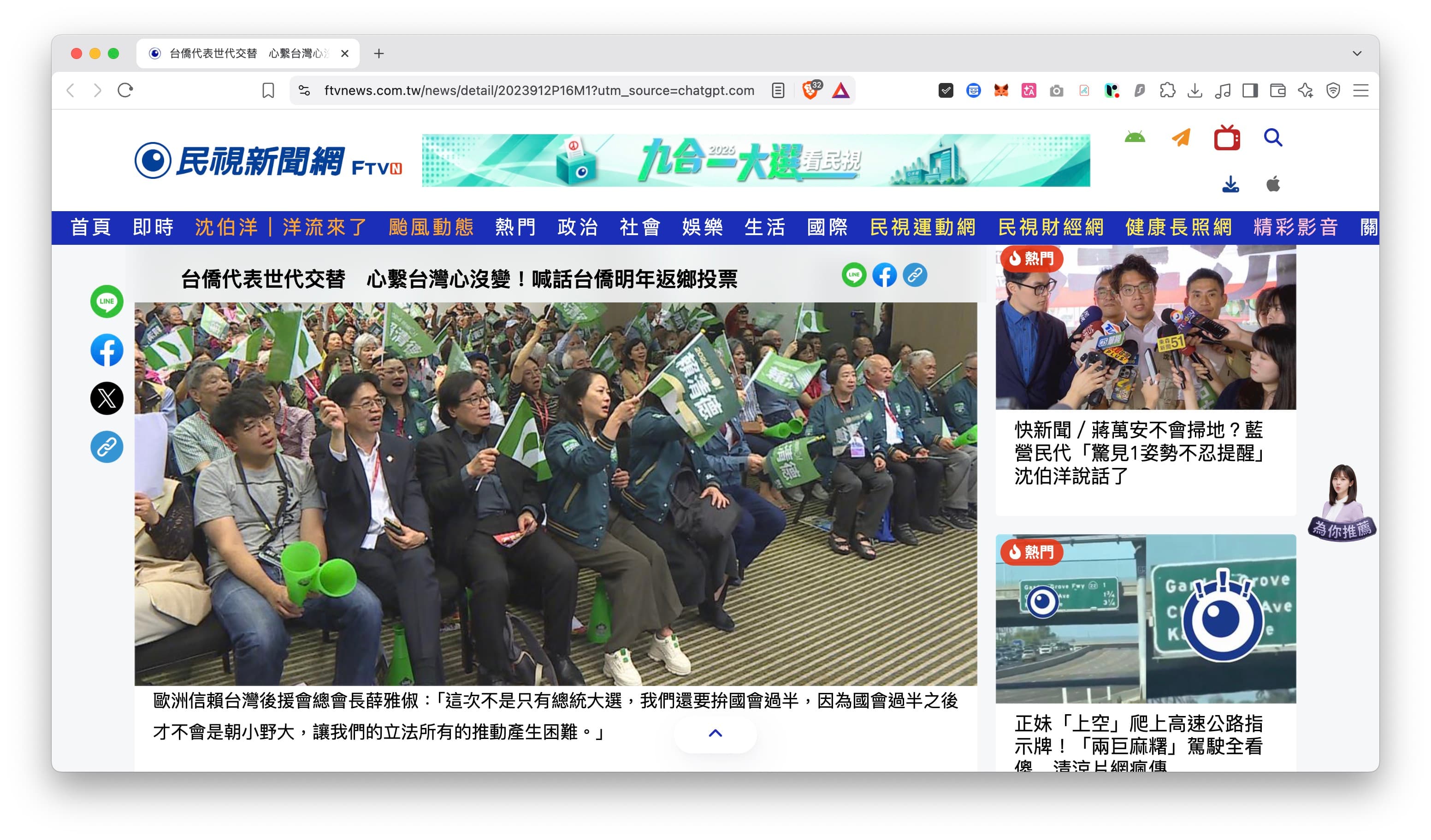The width and height of the screenshot is (1431, 840).
Task: Open the Leo AI sparkle icon
Action: pos(1306,90)
